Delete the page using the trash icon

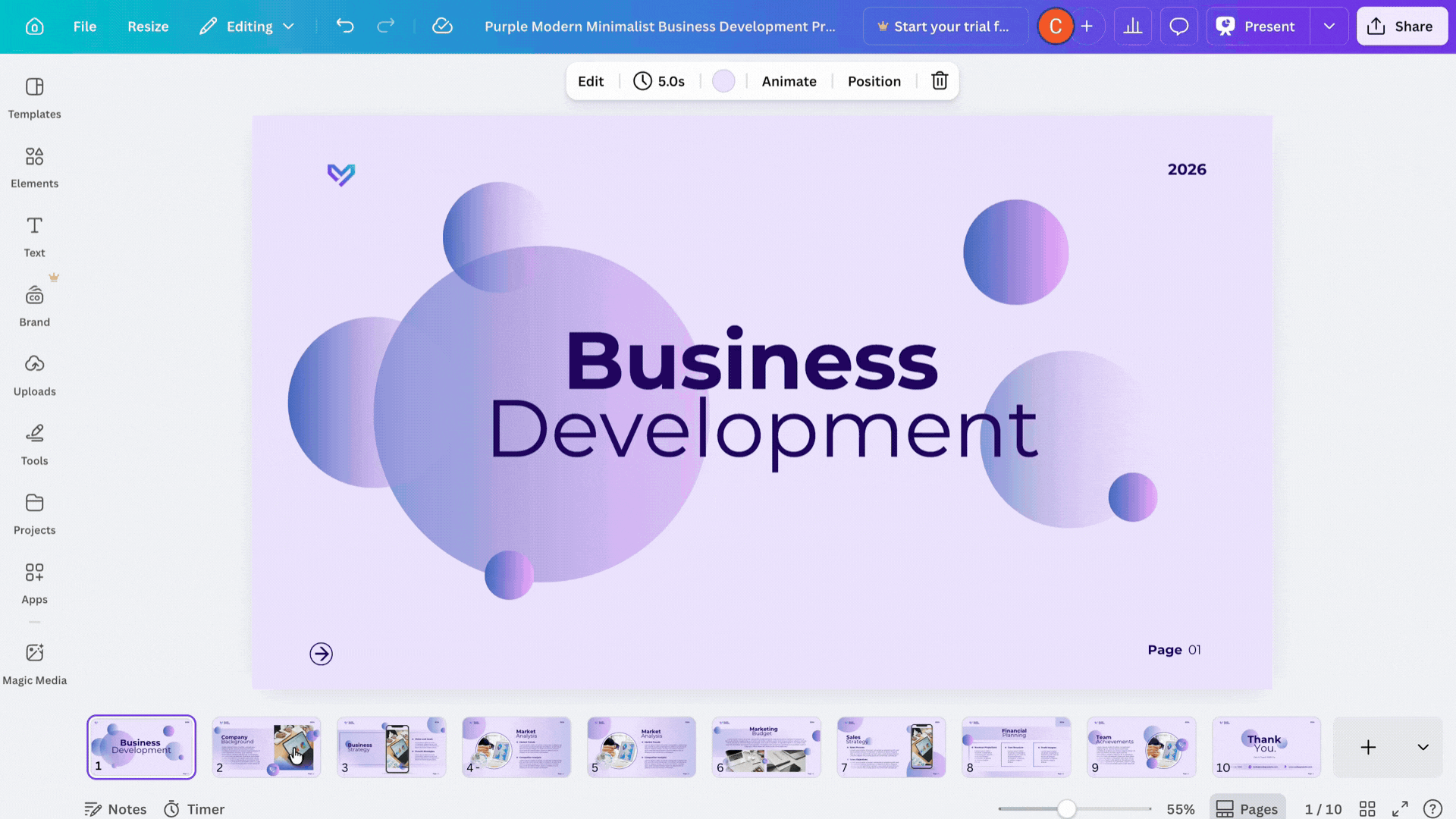tap(940, 81)
